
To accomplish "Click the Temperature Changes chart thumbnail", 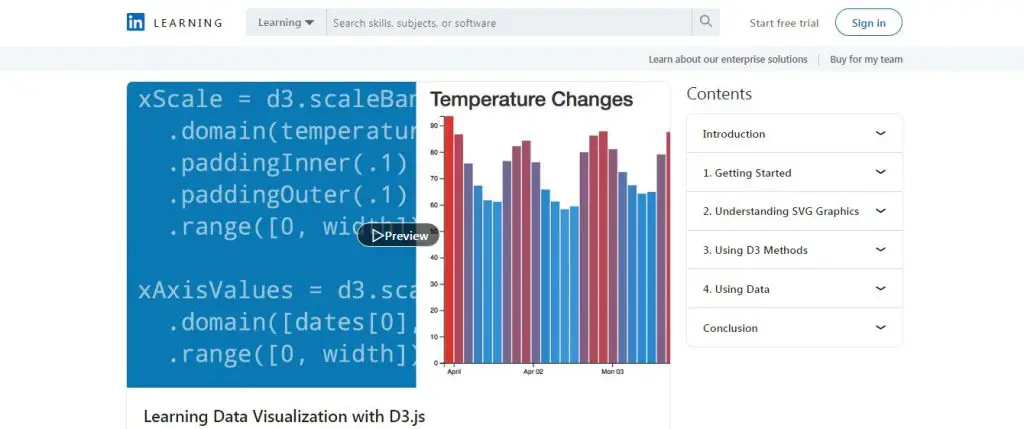I will 543,235.
